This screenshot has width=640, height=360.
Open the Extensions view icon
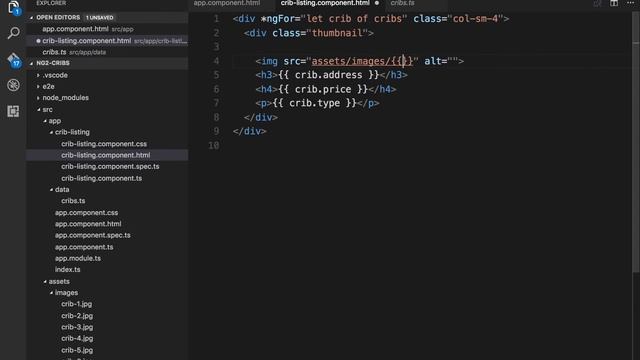click(x=13, y=111)
